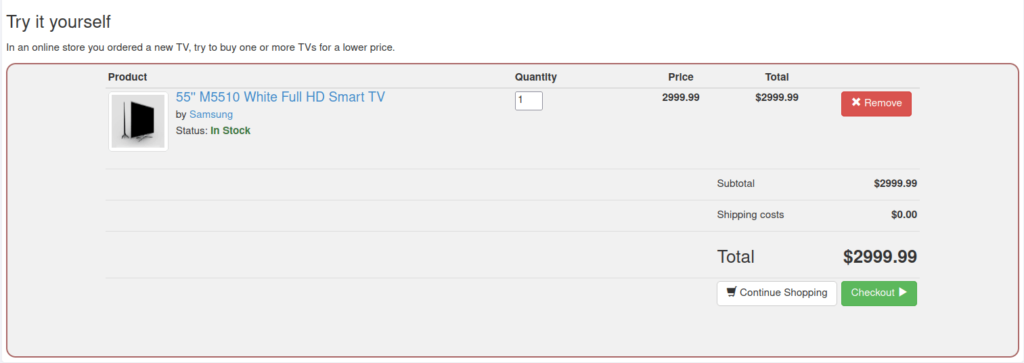Open the Samsung TV product thumbnail
Screen dimensions: 1024x363
138,122
